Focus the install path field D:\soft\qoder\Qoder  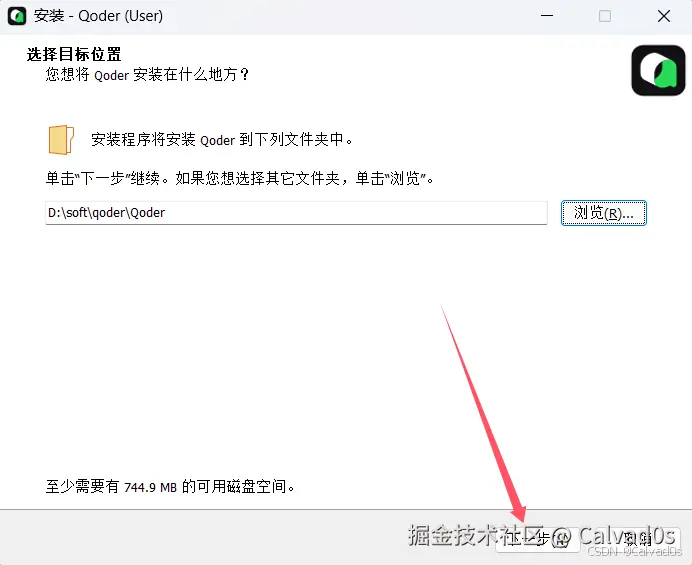[x=296, y=213]
